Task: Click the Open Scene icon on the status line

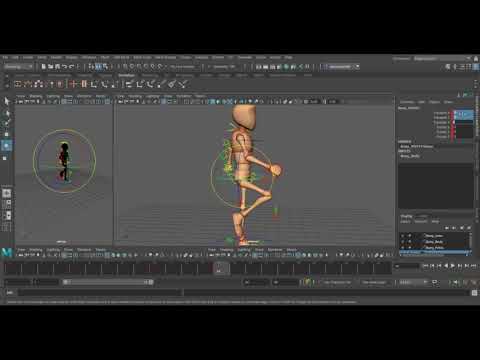Action: pyautogui.click(x=50, y=67)
